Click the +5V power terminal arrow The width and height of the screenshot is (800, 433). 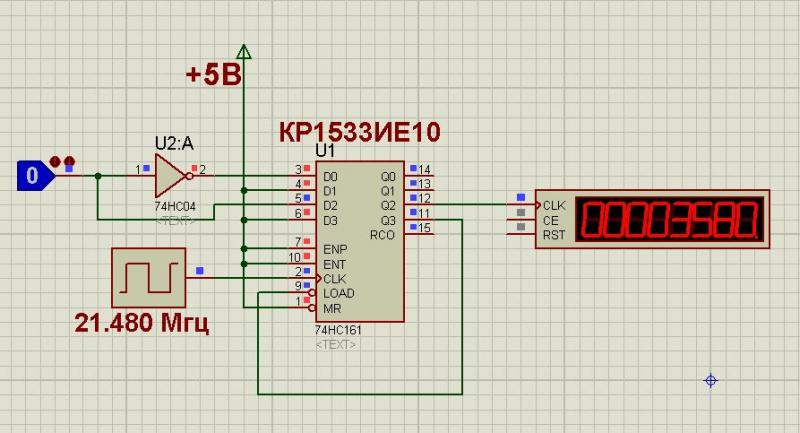tap(243, 50)
